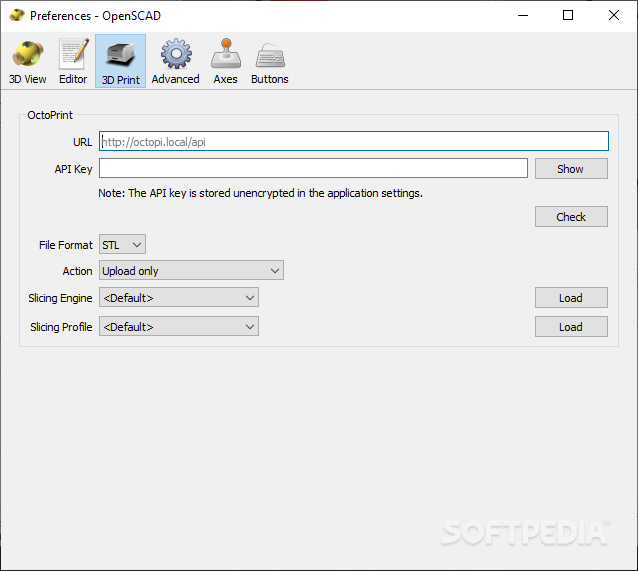Show the hidden API key
The image size is (638, 571).
coord(571,168)
